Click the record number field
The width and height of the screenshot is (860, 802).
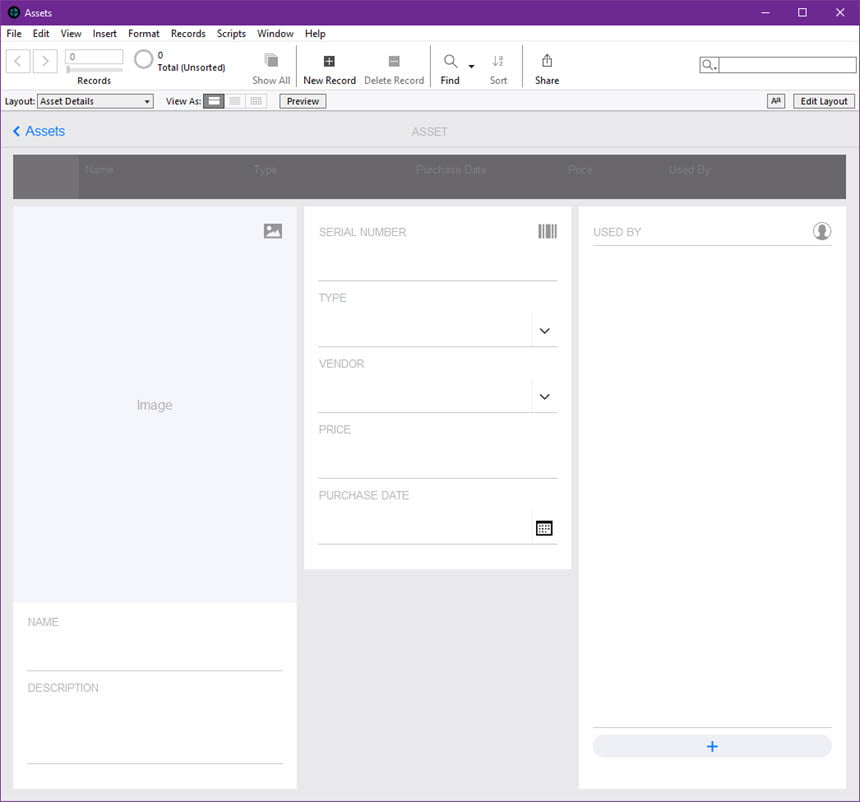click(x=94, y=57)
